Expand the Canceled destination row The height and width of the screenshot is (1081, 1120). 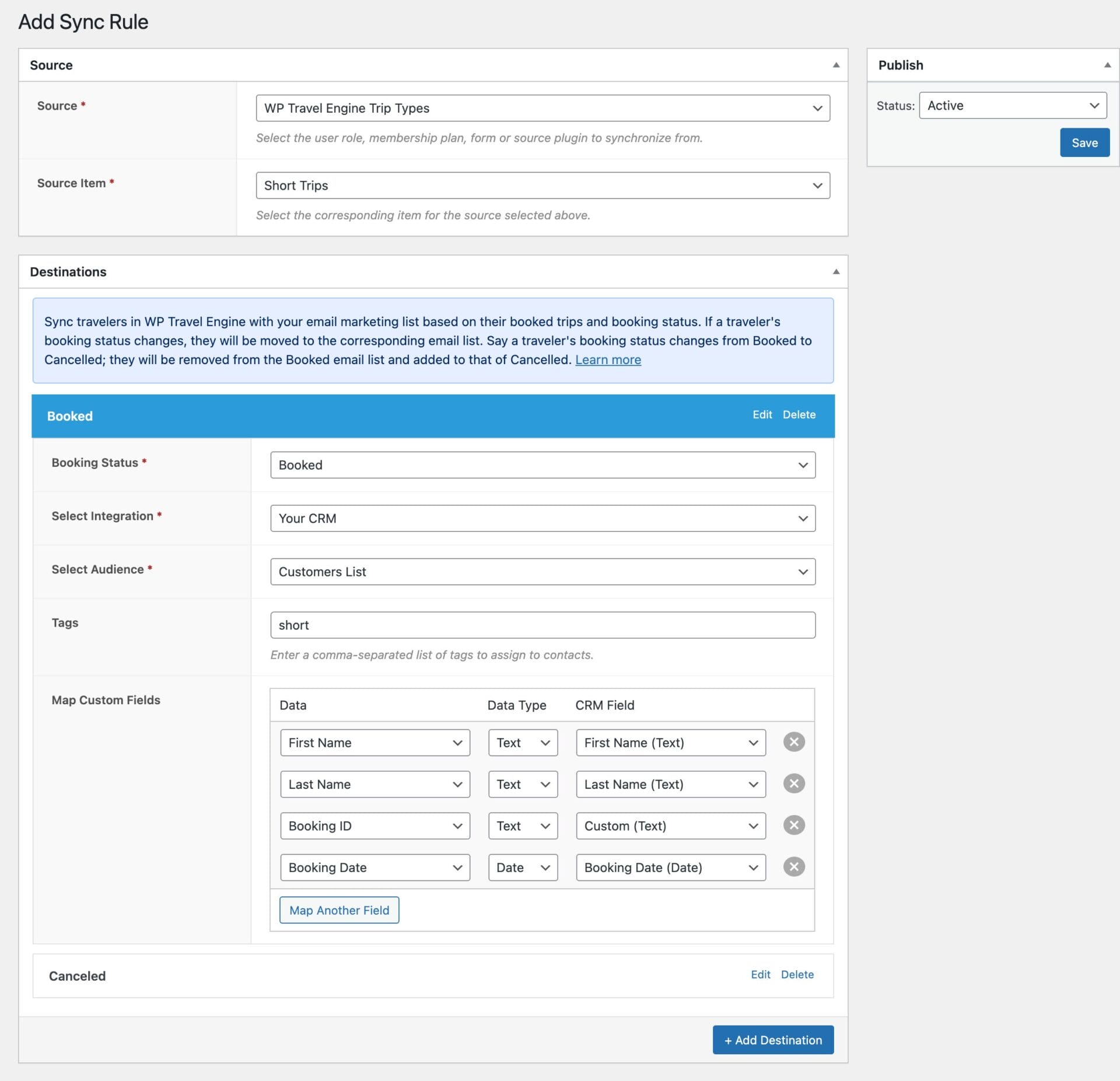433,975
